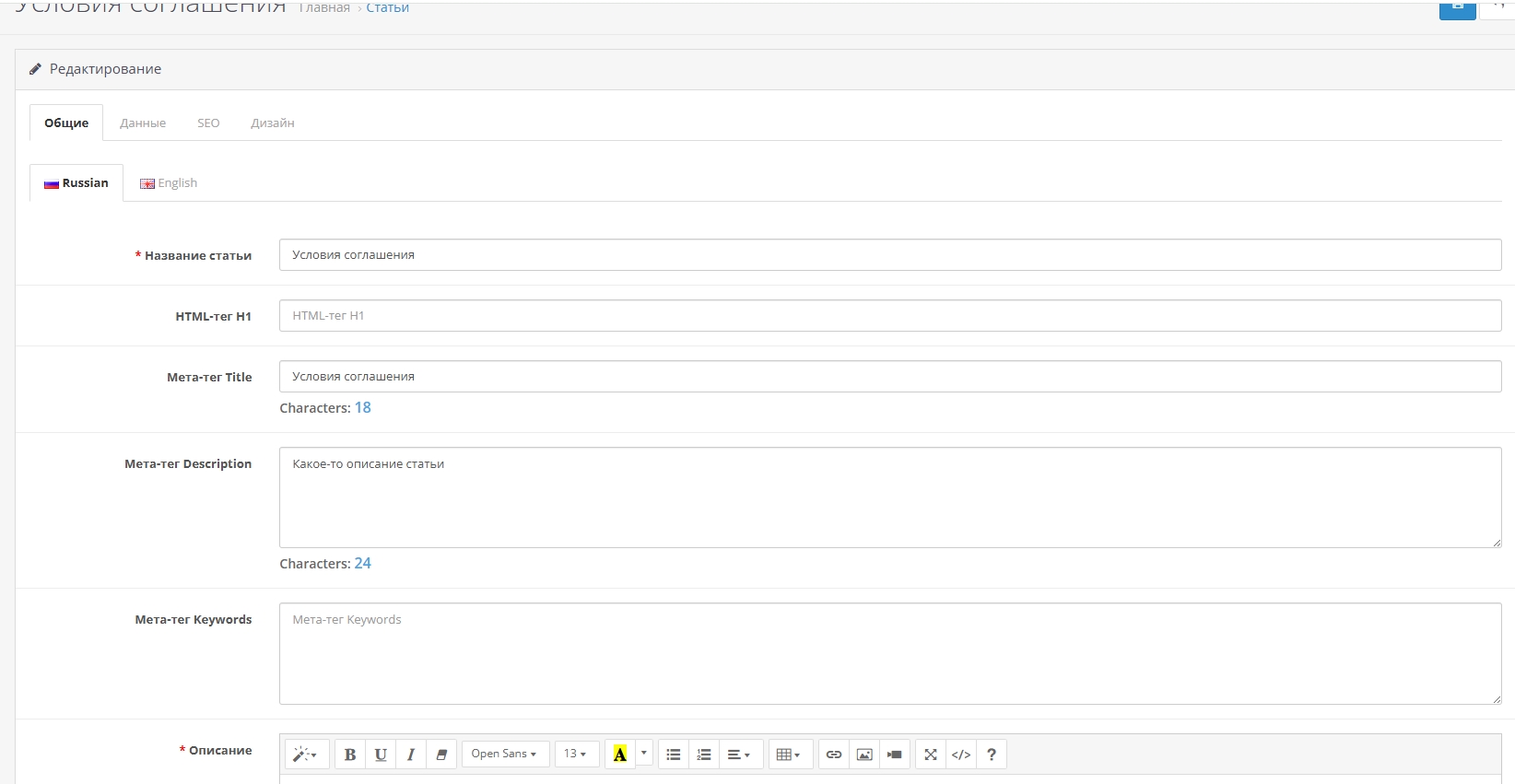Apply the yellow highlight text color

(x=620, y=755)
